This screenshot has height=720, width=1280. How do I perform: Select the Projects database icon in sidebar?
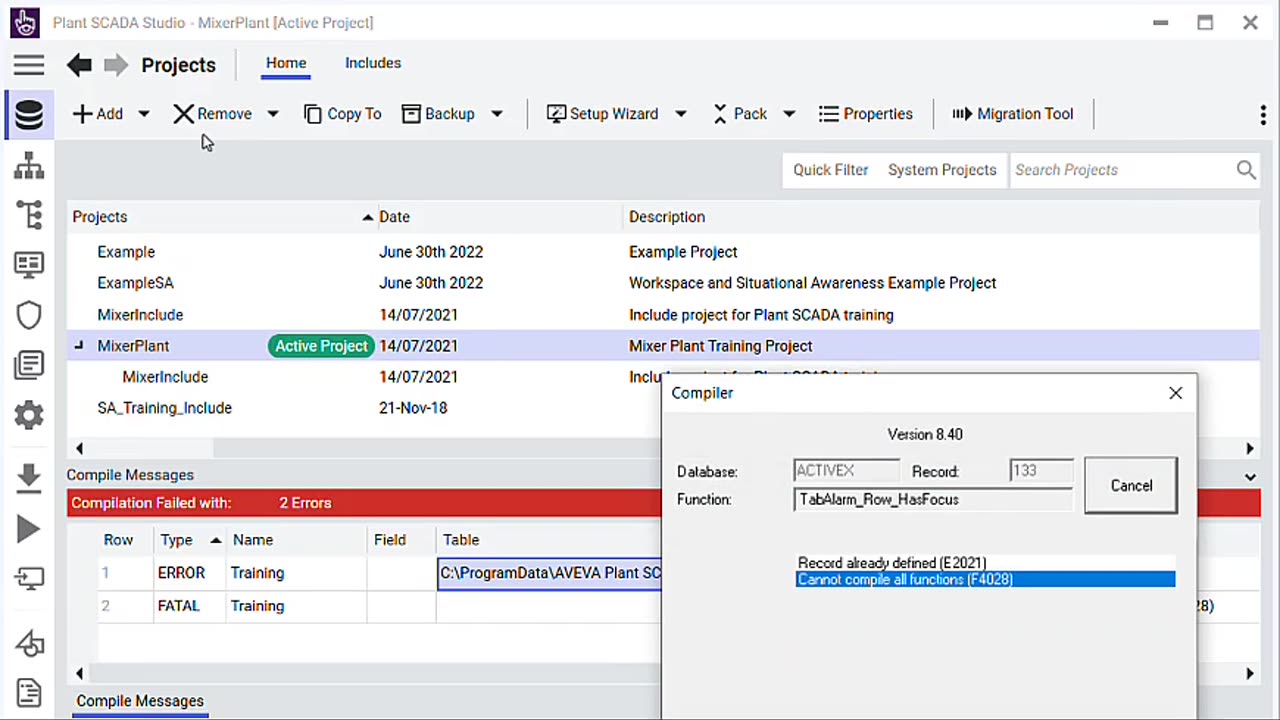tap(28, 114)
